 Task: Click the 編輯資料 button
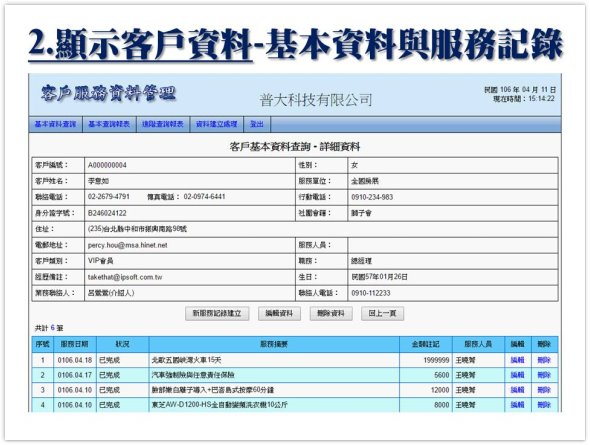coord(279,313)
